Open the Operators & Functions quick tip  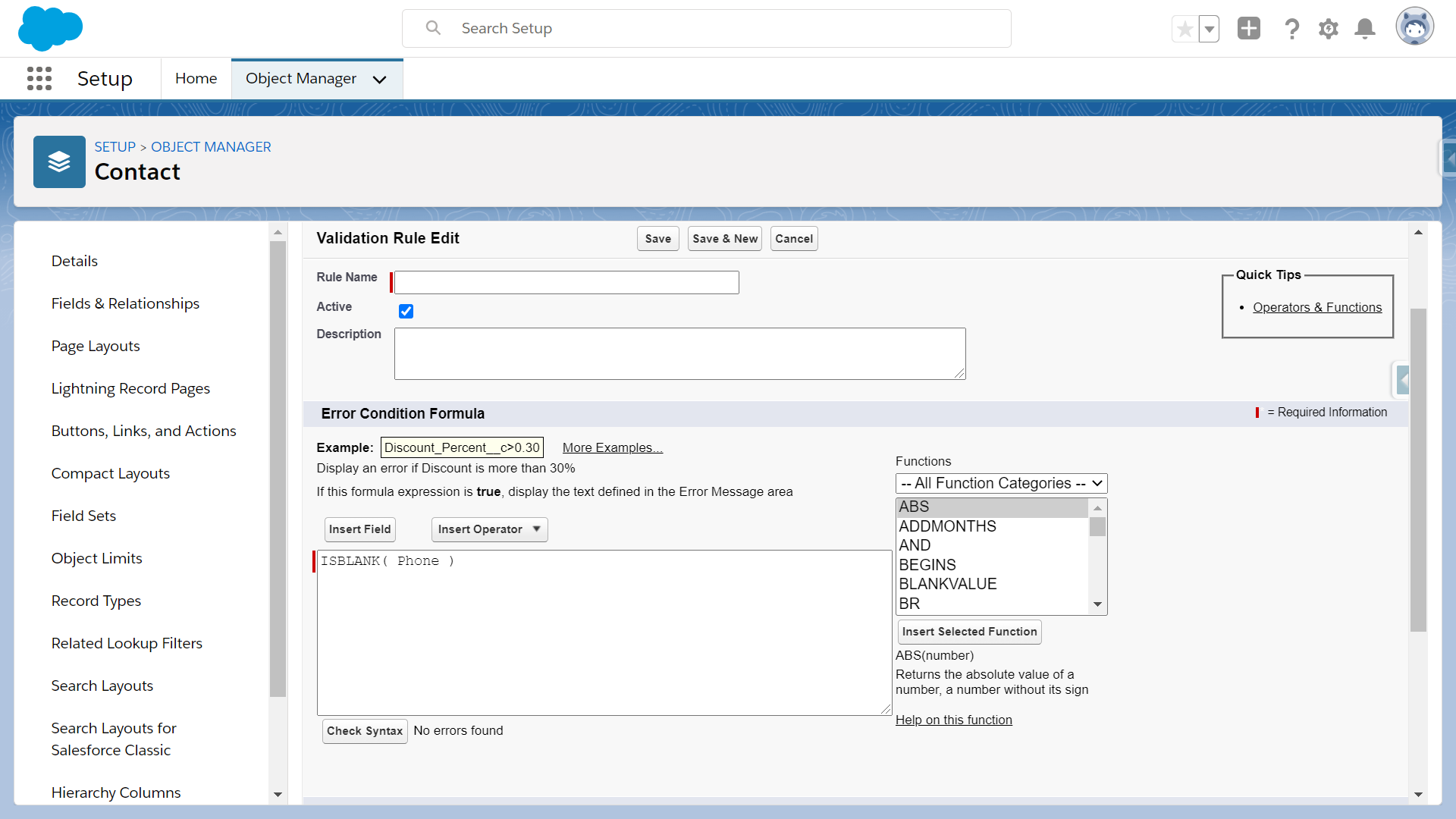[x=1317, y=307]
